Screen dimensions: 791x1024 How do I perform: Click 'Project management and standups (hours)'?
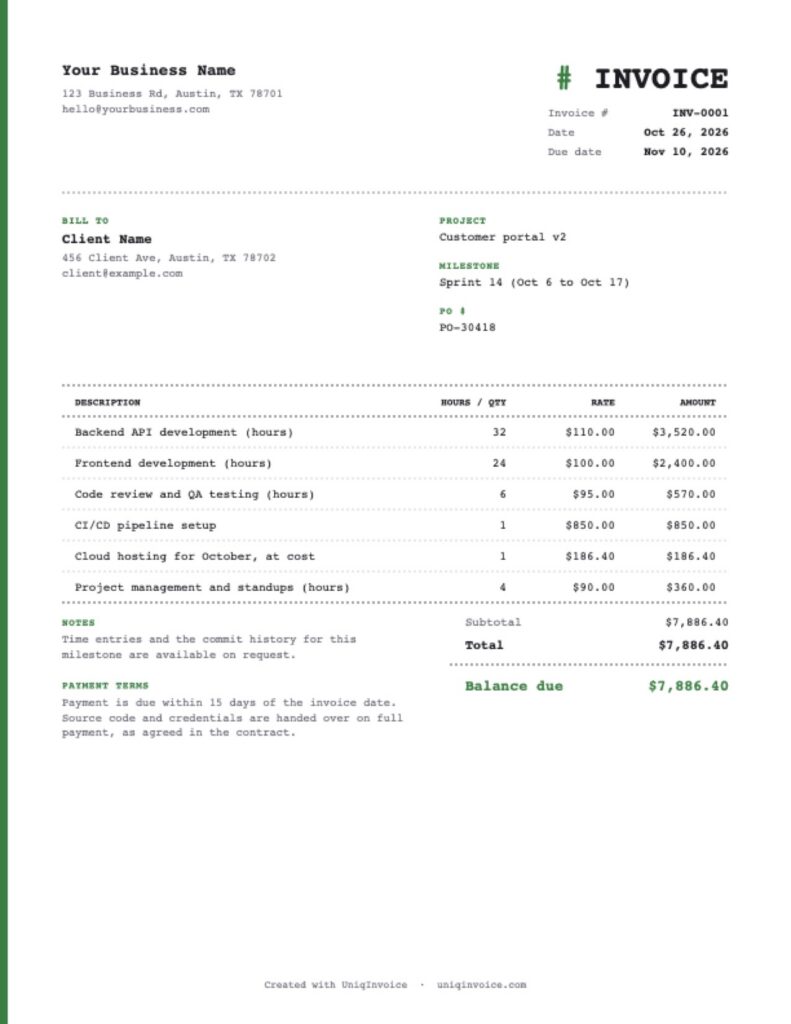(x=212, y=587)
